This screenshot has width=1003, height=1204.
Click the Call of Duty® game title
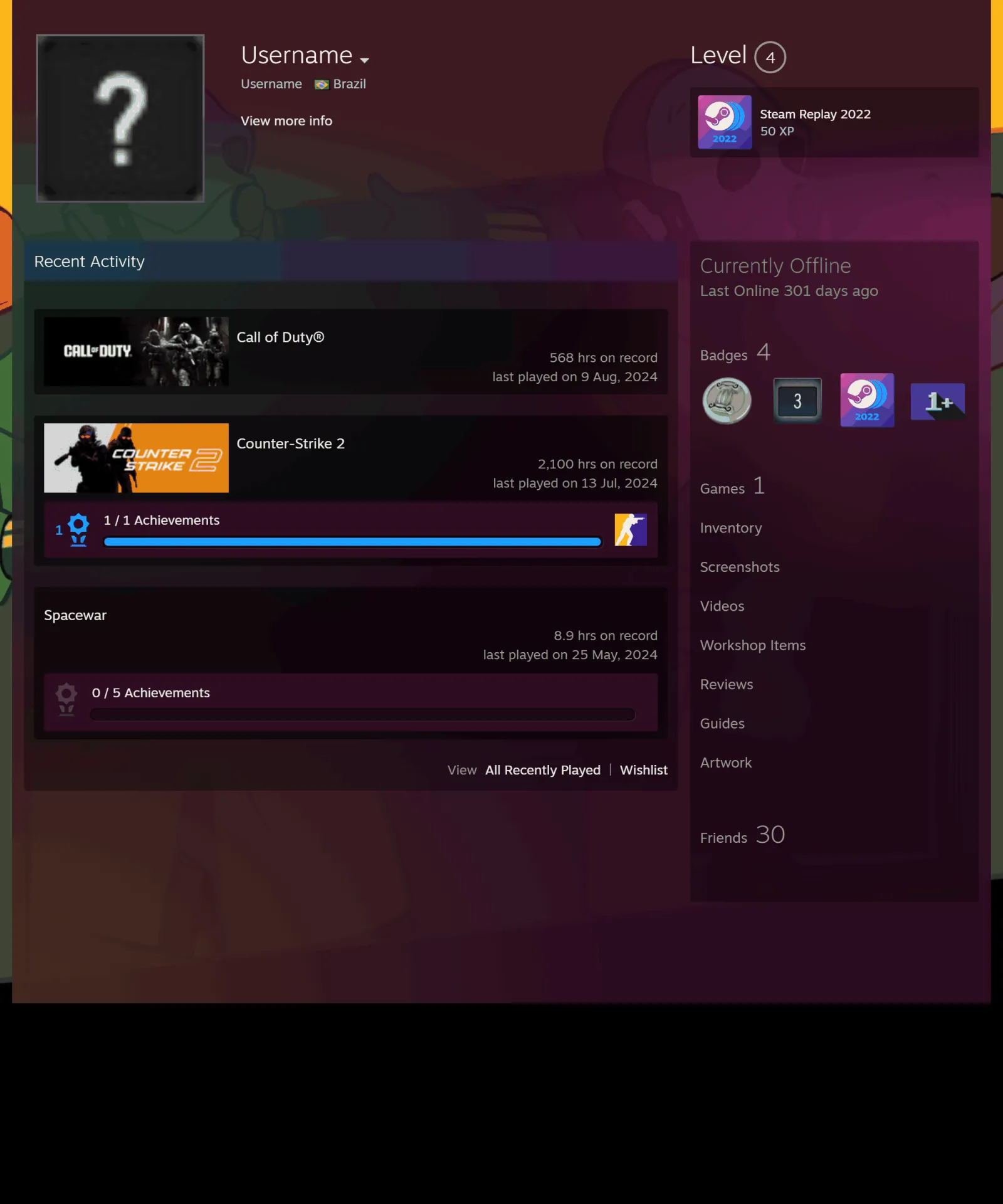(x=280, y=337)
